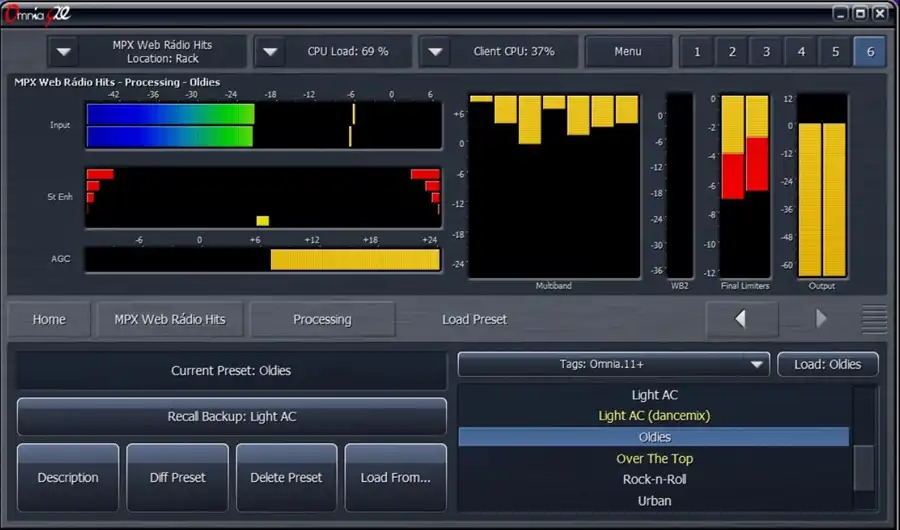Click the Load: Oldies button
This screenshot has height=530, width=900.
click(x=828, y=365)
